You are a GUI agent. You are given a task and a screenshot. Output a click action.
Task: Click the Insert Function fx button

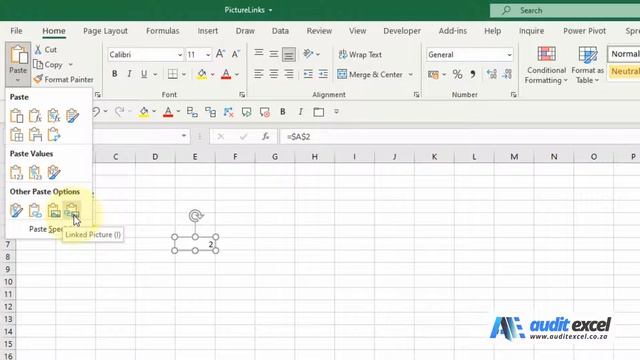(x=265, y=137)
